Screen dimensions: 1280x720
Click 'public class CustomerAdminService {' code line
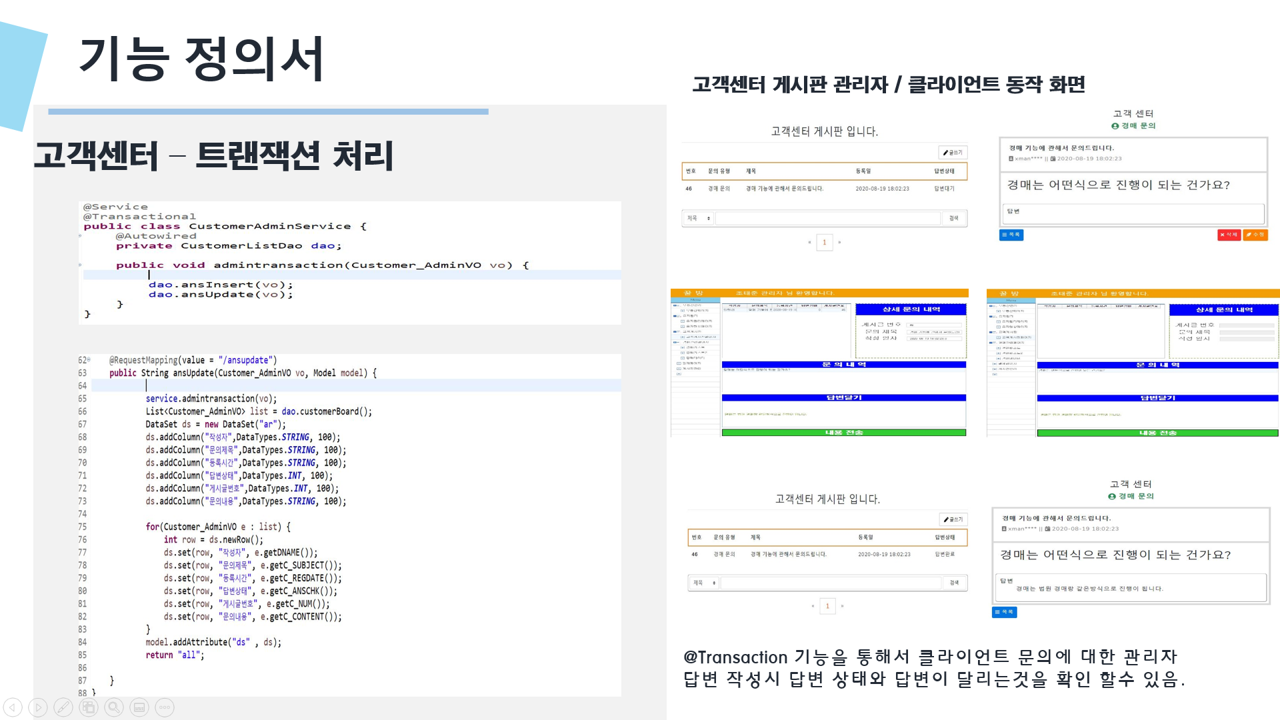click(225, 226)
